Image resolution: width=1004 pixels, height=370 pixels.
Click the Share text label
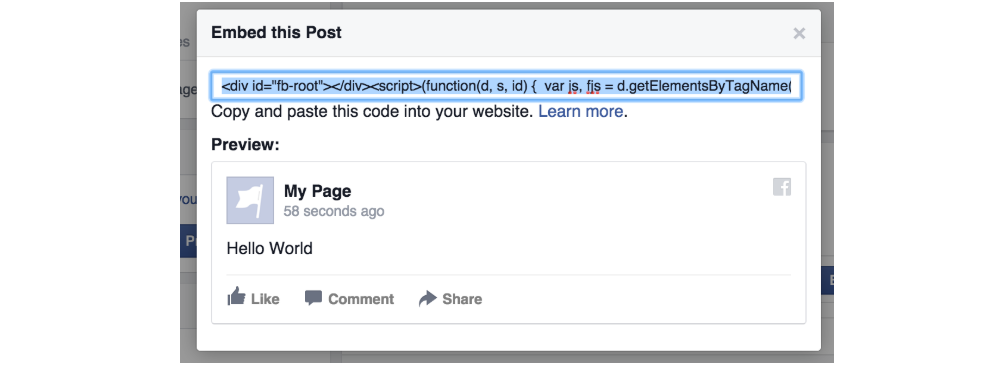pyautogui.click(x=462, y=299)
